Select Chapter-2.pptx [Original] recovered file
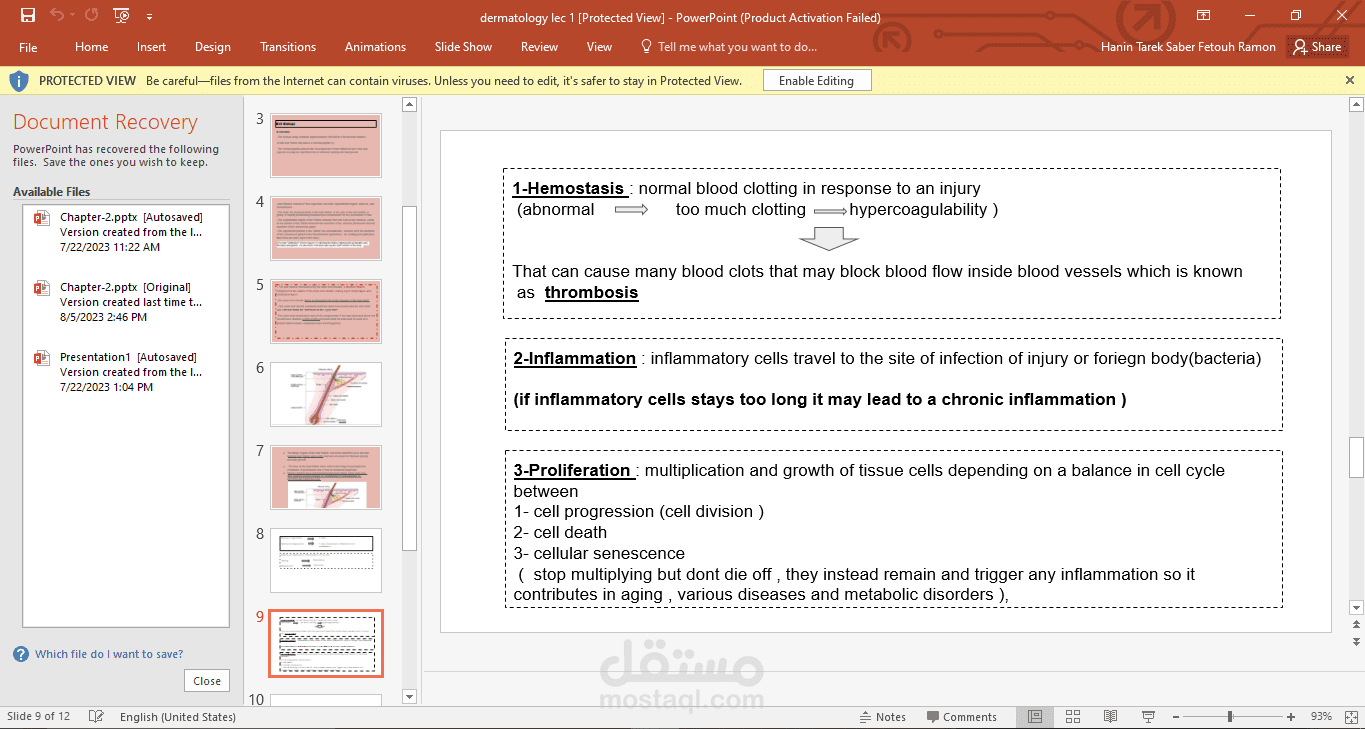Screen dimensions: 1365x729 pyautogui.click(x=126, y=302)
